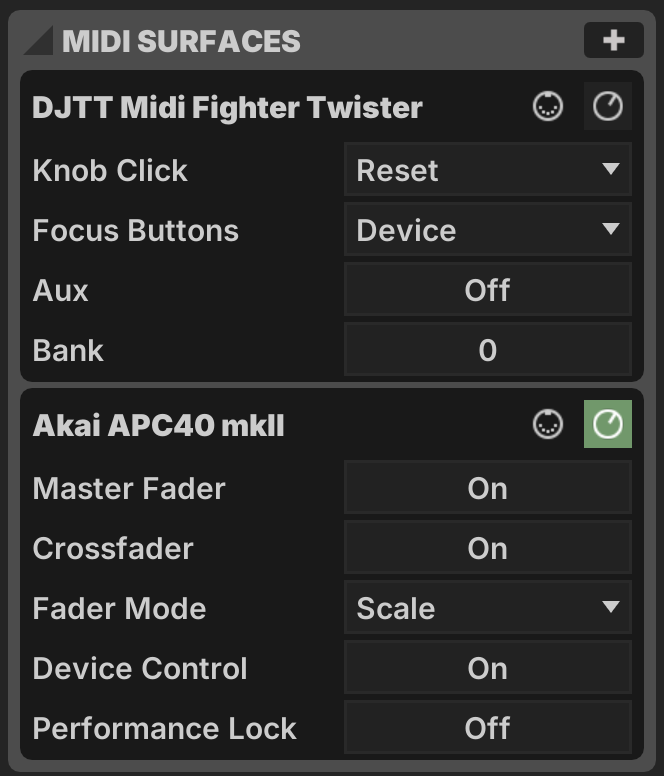
Task: Toggle Master Fader On setting
Action: (488, 487)
